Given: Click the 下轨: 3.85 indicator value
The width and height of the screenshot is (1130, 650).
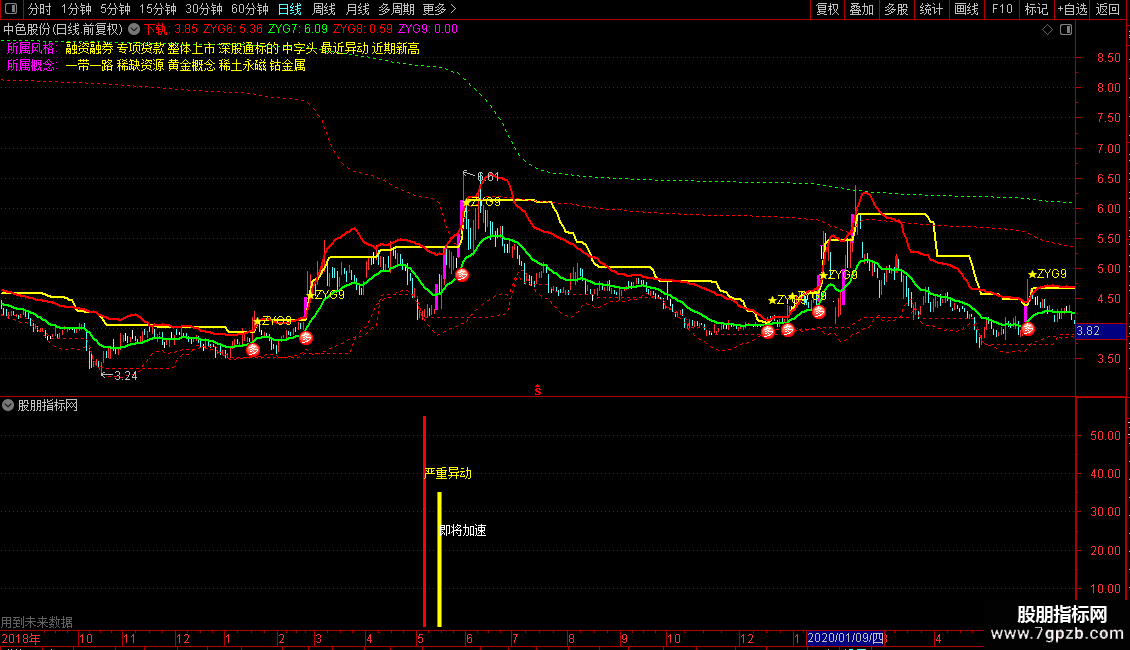Looking at the screenshot, I should pos(171,30).
